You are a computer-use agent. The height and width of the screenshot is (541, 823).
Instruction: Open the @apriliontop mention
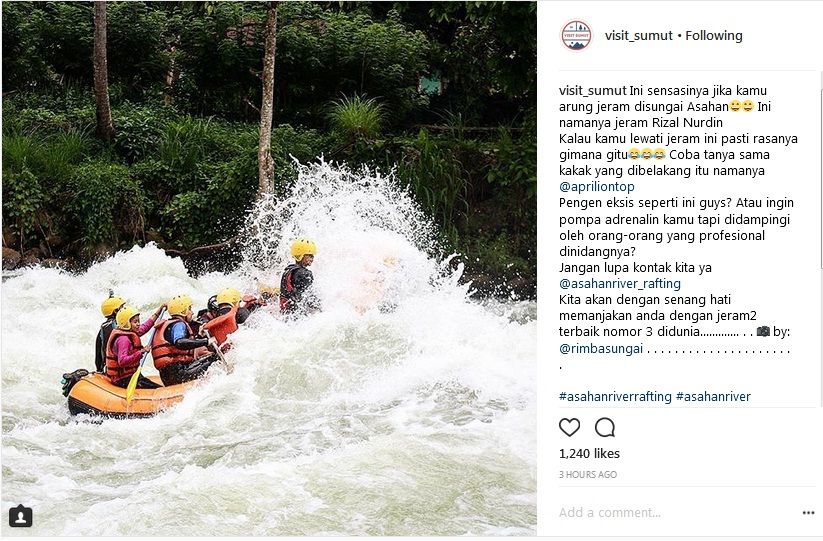(x=597, y=187)
